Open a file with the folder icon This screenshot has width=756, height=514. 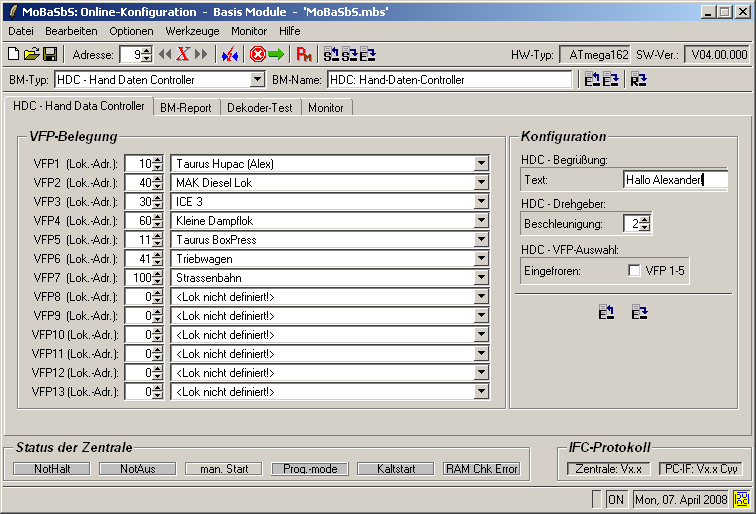[30, 54]
